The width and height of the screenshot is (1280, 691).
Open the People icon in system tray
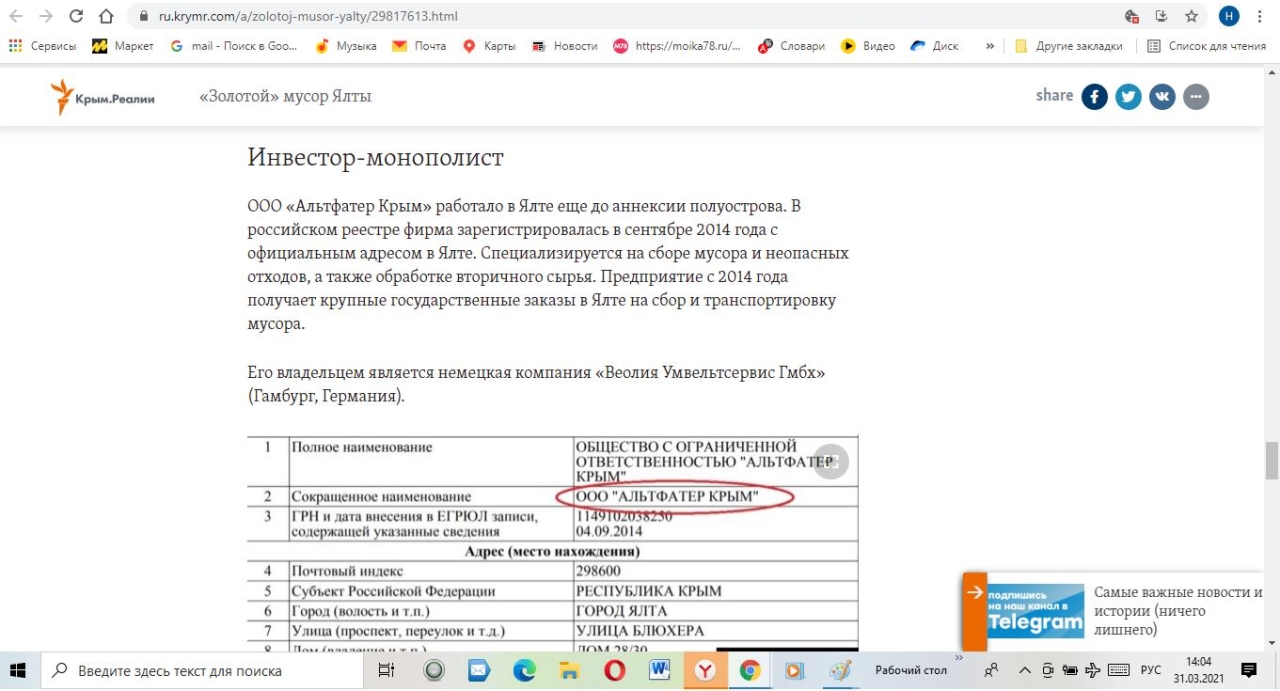992,671
